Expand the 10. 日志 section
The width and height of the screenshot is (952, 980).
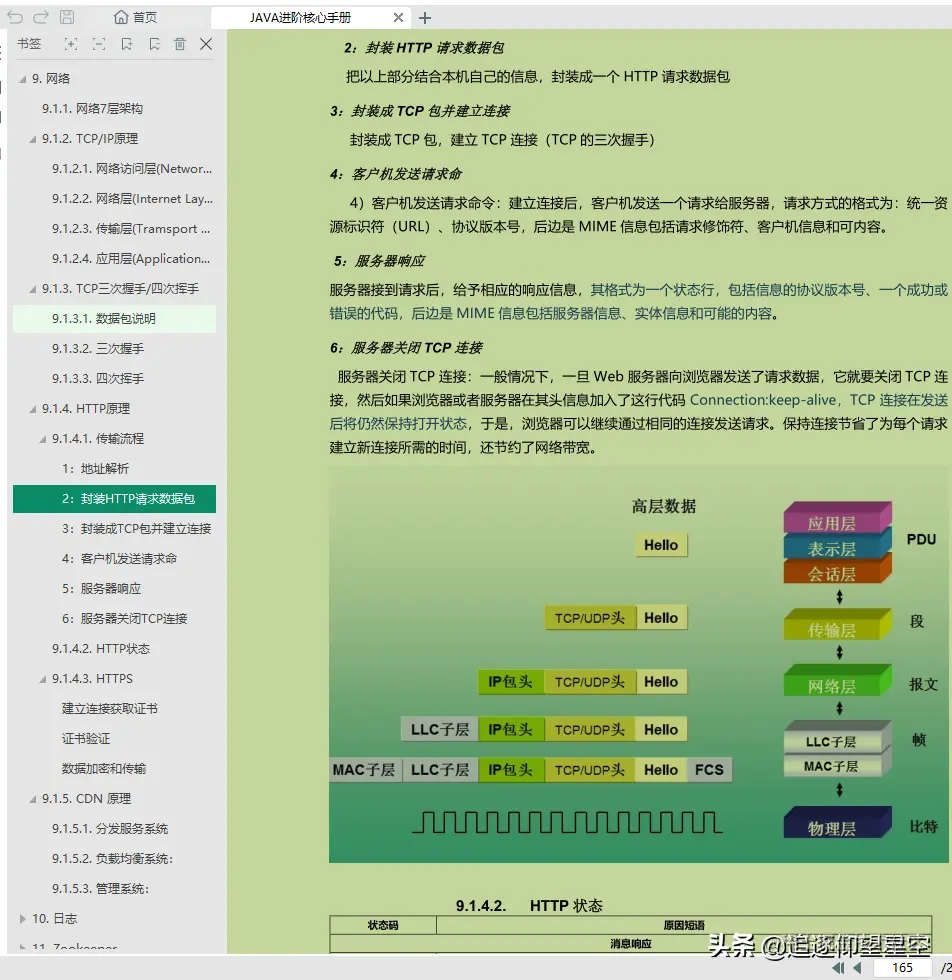point(23,919)
